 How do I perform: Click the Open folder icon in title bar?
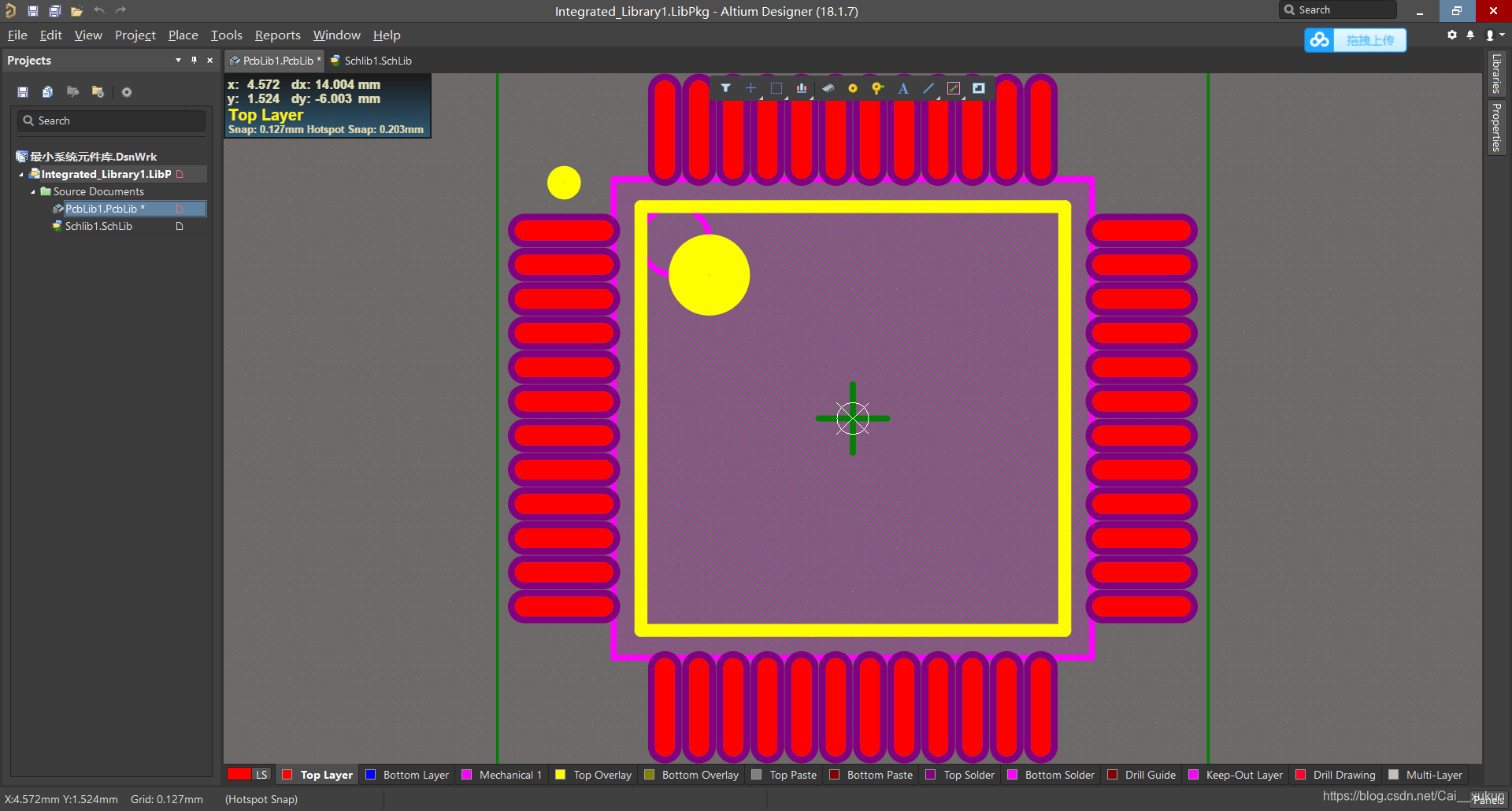76,11
